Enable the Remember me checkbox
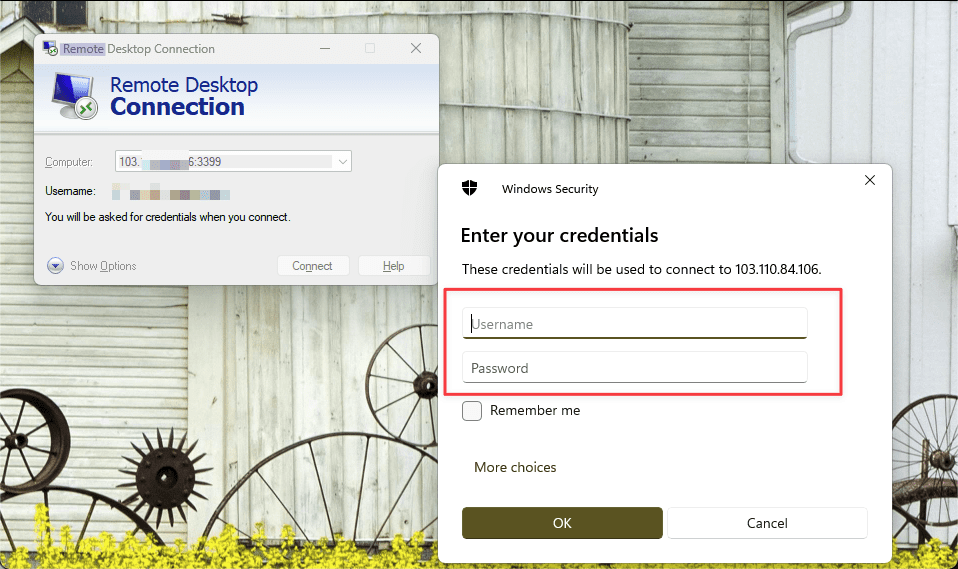 (472, 411)
